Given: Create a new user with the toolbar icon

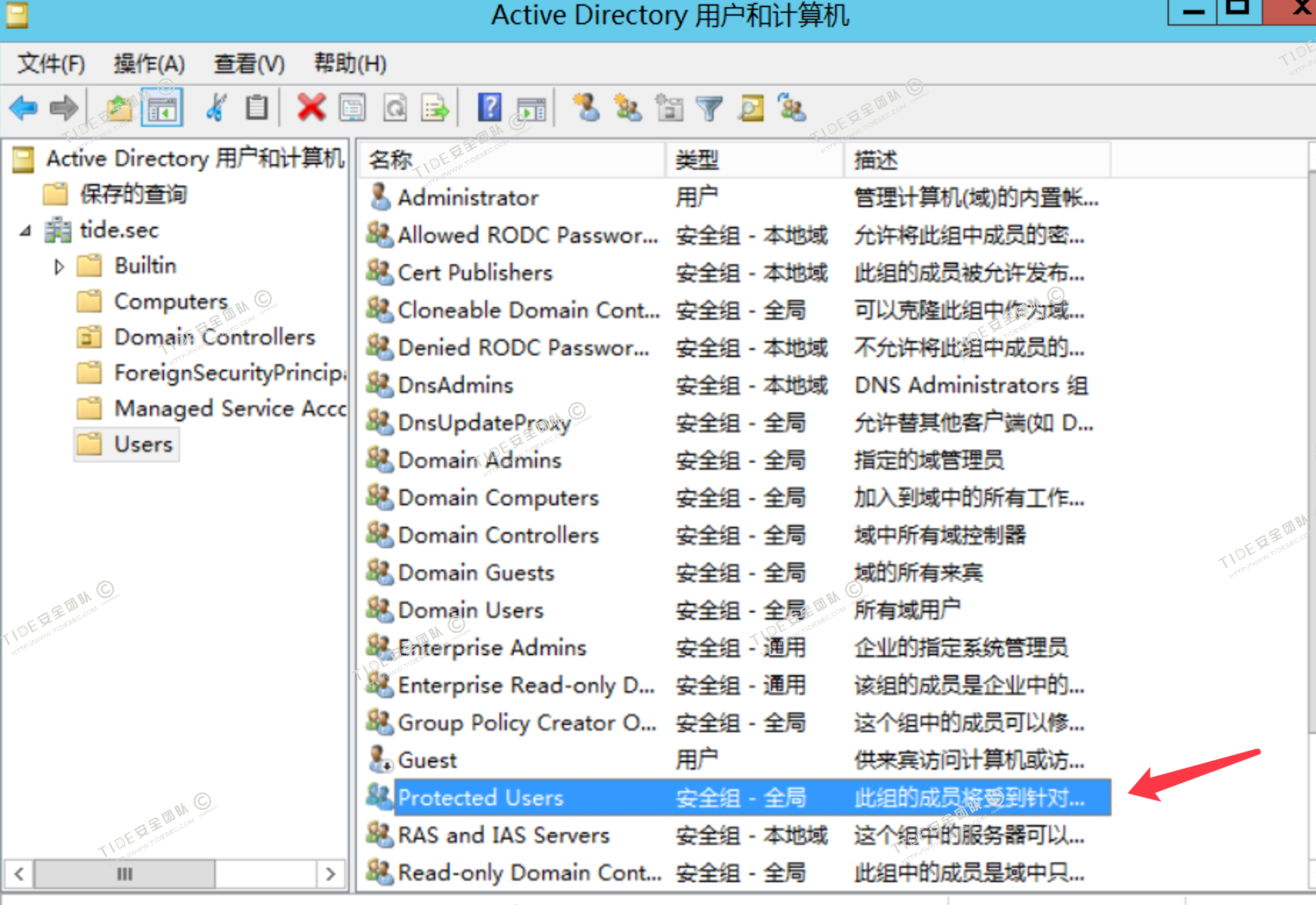Looking at the screenshot, I should coord(587,108).
